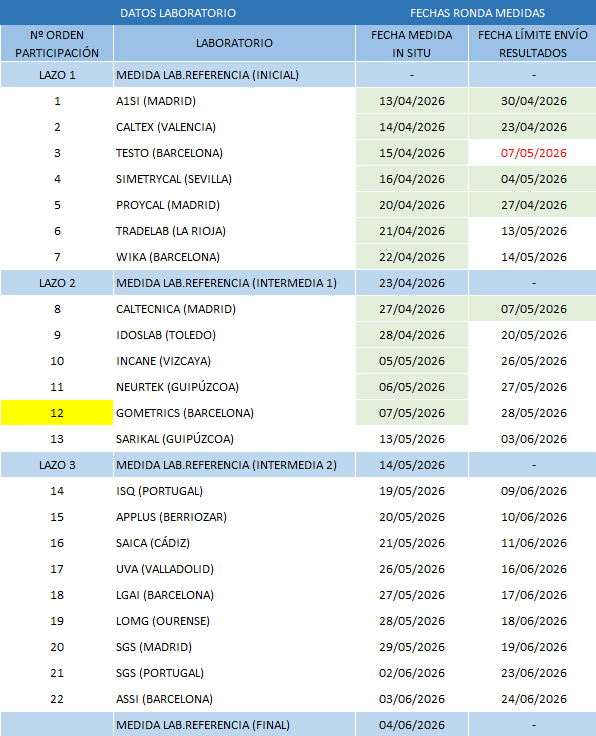This screenshot has height=736, width=596.
Task: Click the ISQ (PORTUGAL) cell
Action: tap(234, 491)
